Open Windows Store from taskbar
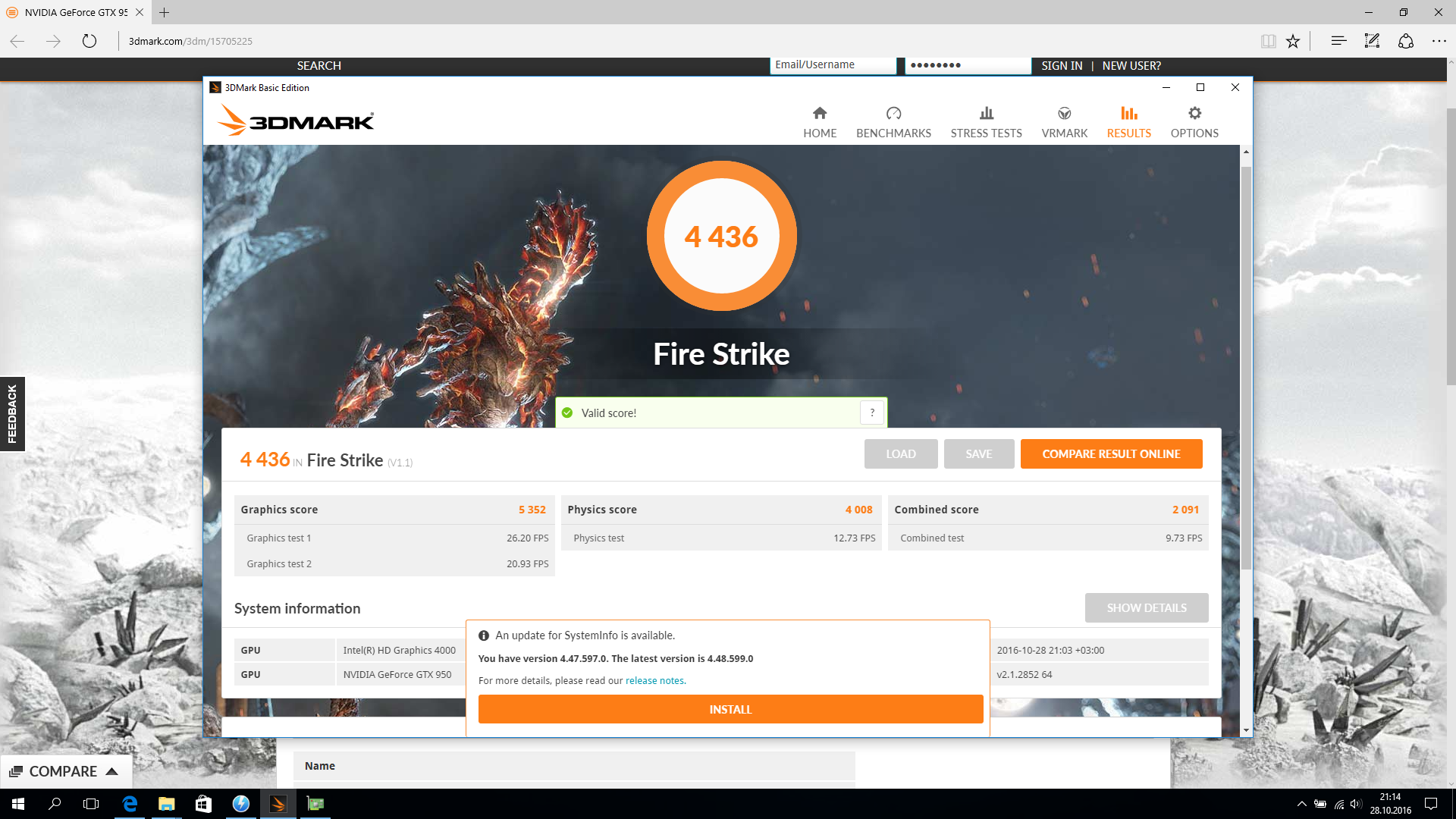Image resolution: width=1456 pixels, height=819 pixels. coord(203,804)
